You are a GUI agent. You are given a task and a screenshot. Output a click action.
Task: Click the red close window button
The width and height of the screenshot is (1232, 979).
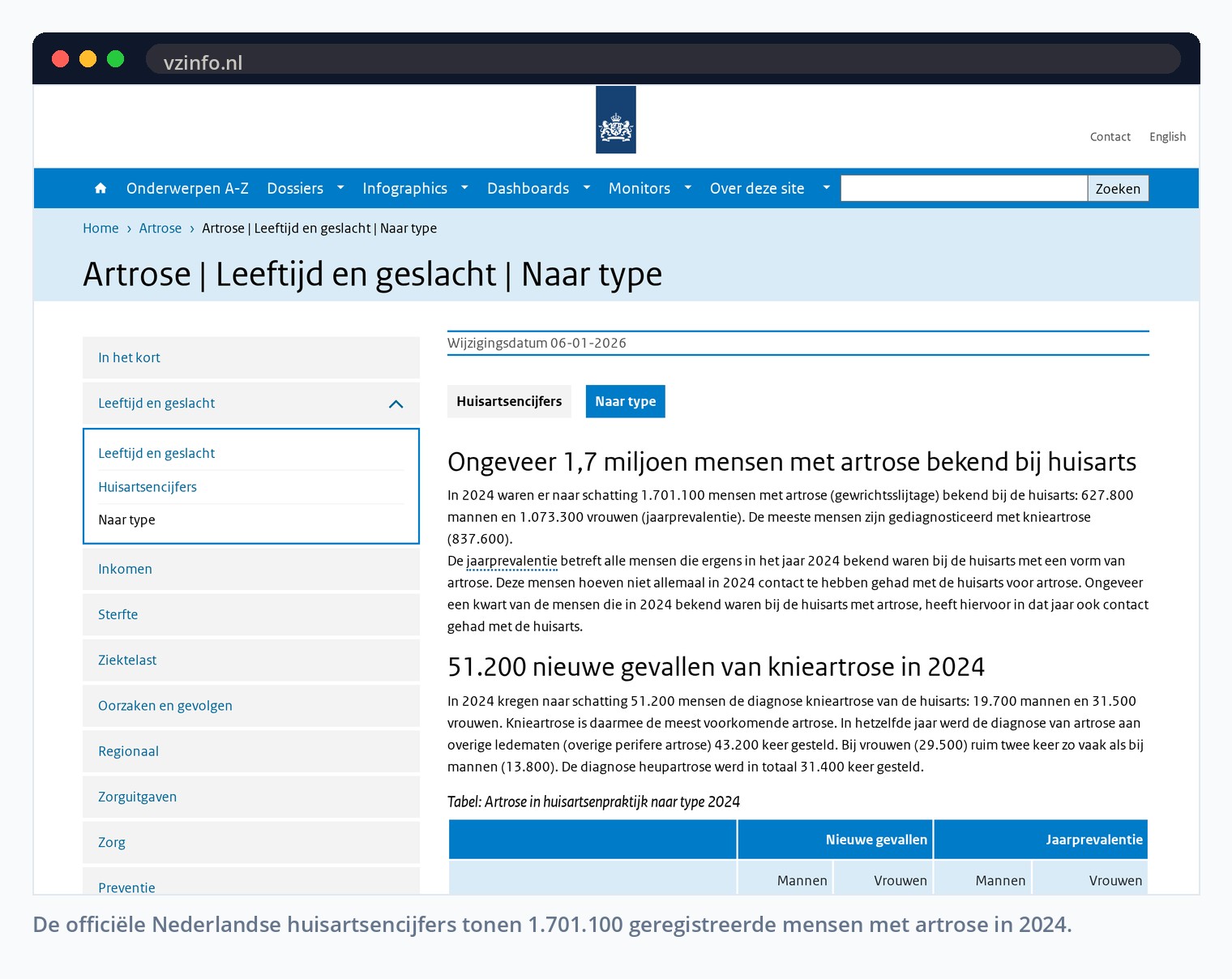[x=61, y=59]
